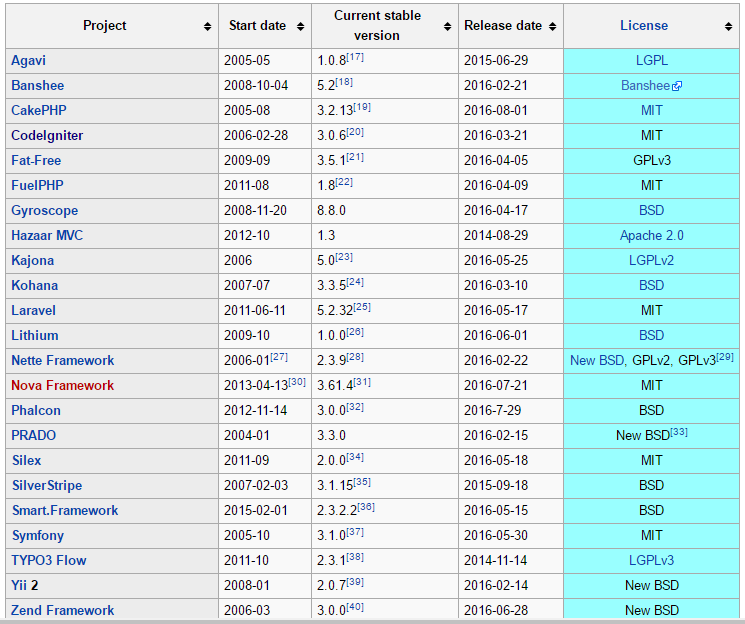The height and width of the screenshot is (624, 745).
Task: Sort table by Release date arrows
Action: tap(552, 27)
